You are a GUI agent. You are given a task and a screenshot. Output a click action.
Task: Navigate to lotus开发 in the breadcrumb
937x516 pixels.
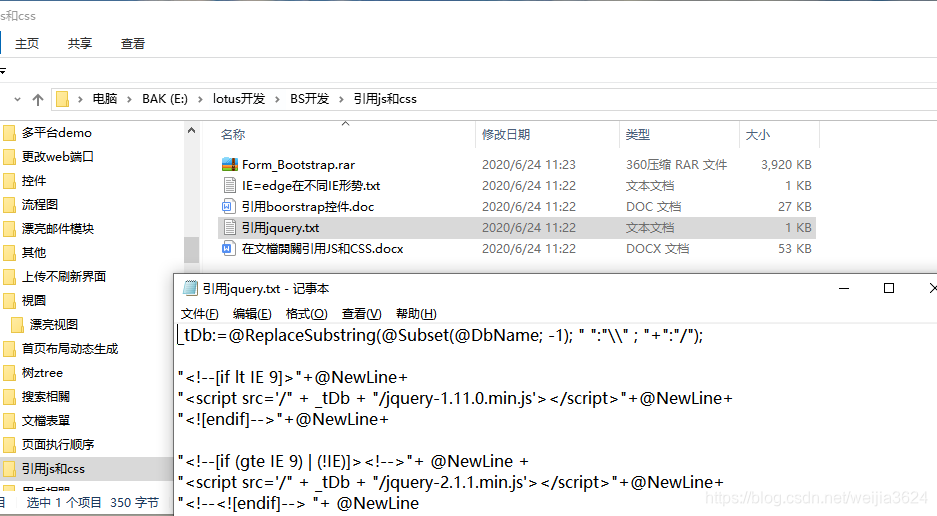239,99
